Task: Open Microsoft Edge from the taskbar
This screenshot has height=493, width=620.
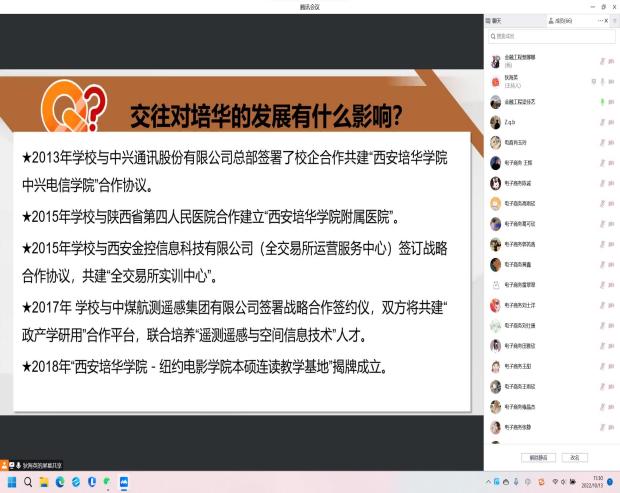Action: tap(60, 482)
